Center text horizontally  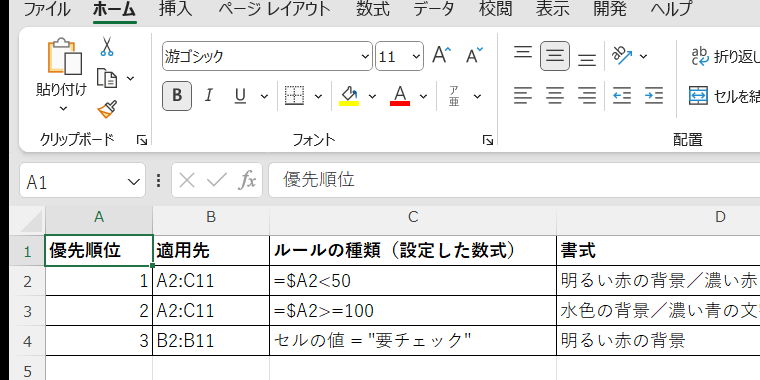click(x=555, y=95)
